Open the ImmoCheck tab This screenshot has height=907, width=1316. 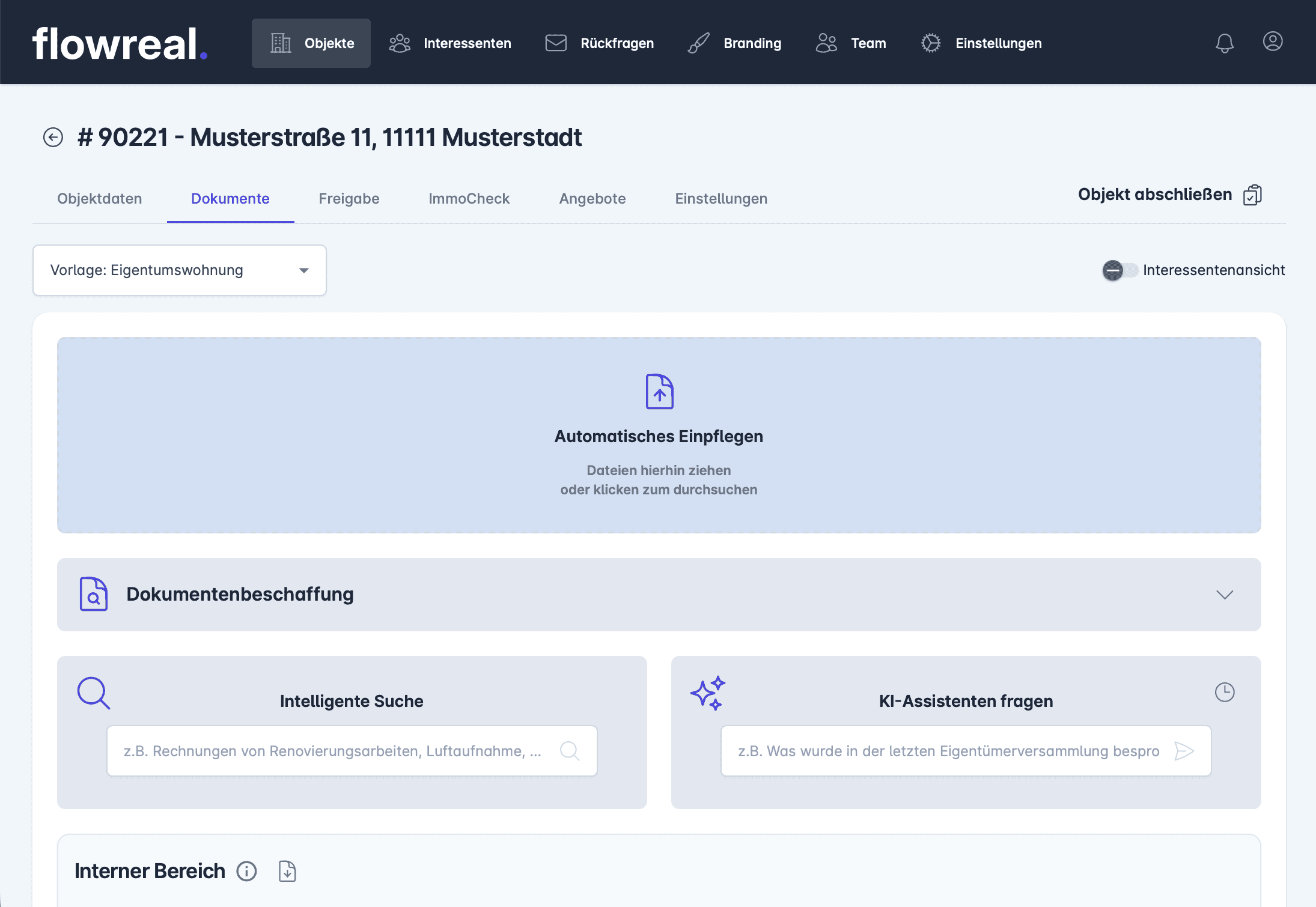(469, 199)
